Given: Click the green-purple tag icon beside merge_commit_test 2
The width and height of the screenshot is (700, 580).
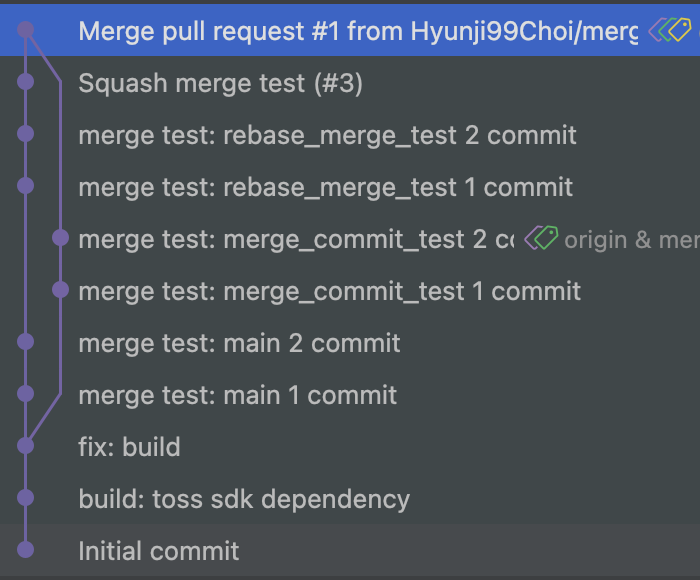Looking at the screenshot, I should [x=541, y=239].
